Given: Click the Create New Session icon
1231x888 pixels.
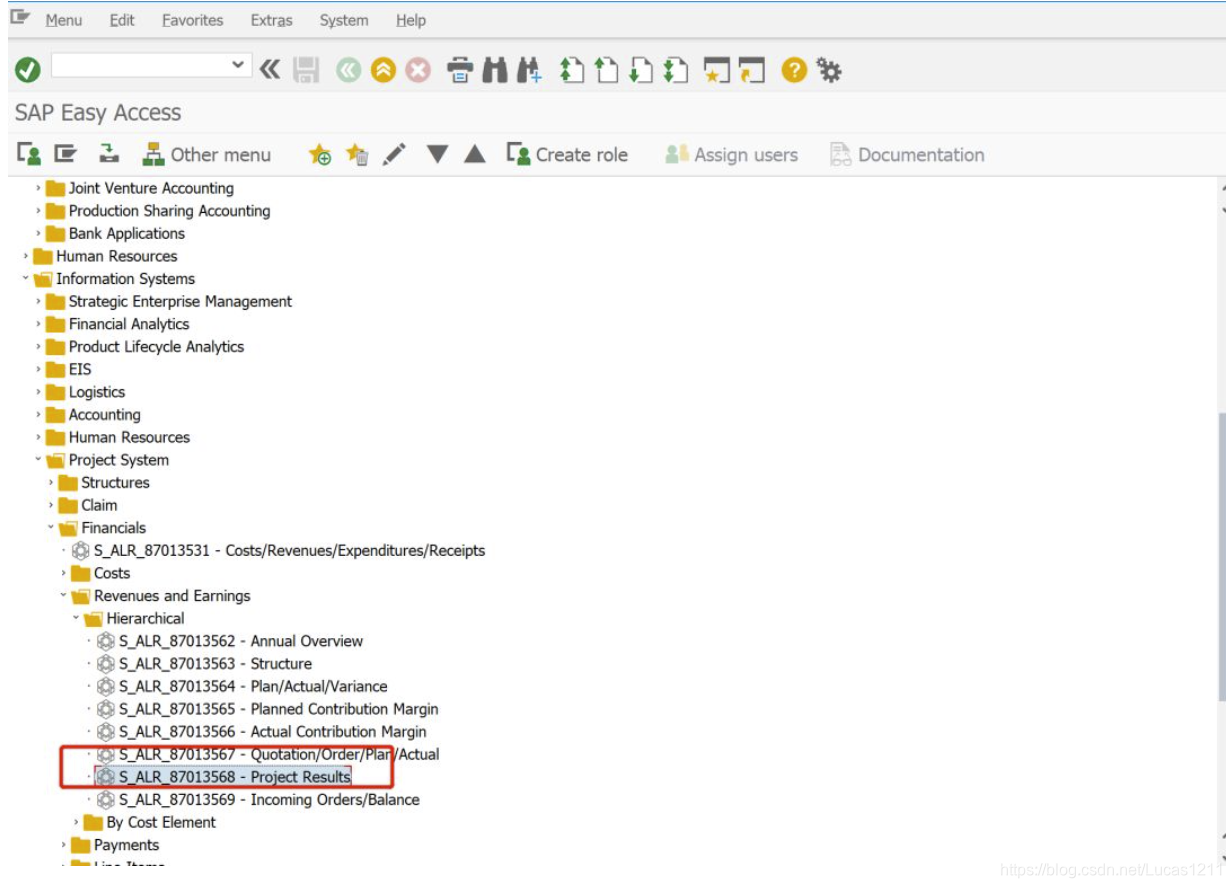Looking at the screenshot, I should pyautogui.click(x=716, y=70).
